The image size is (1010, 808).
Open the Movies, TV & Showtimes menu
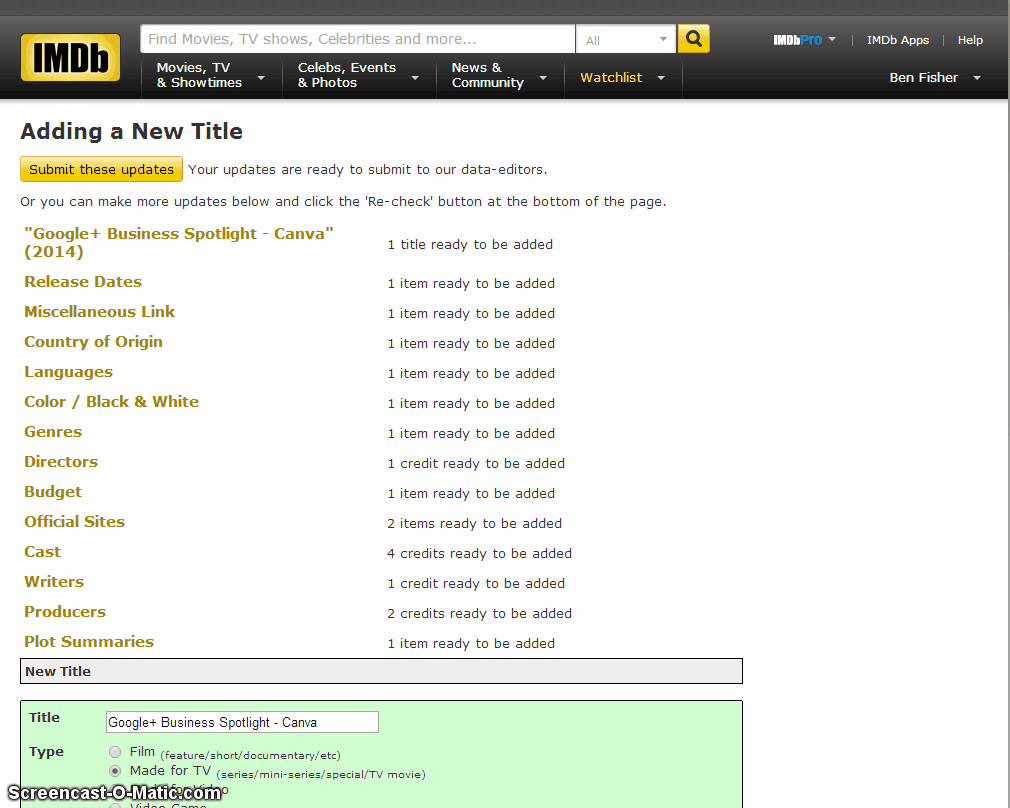210,76
